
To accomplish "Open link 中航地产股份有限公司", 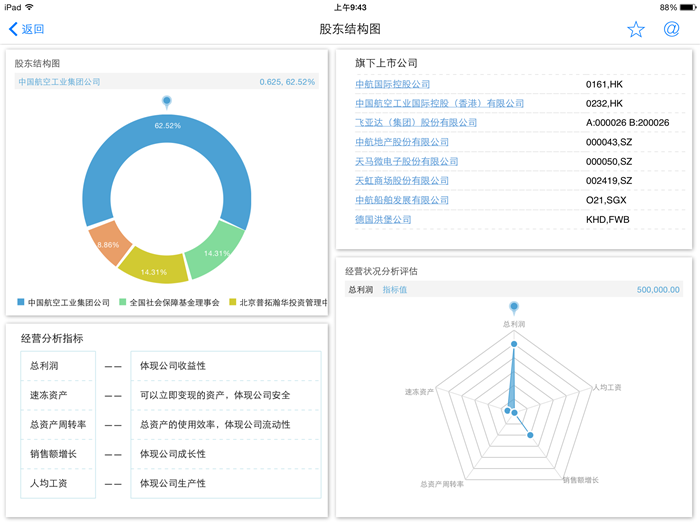I will click(402, 142).
